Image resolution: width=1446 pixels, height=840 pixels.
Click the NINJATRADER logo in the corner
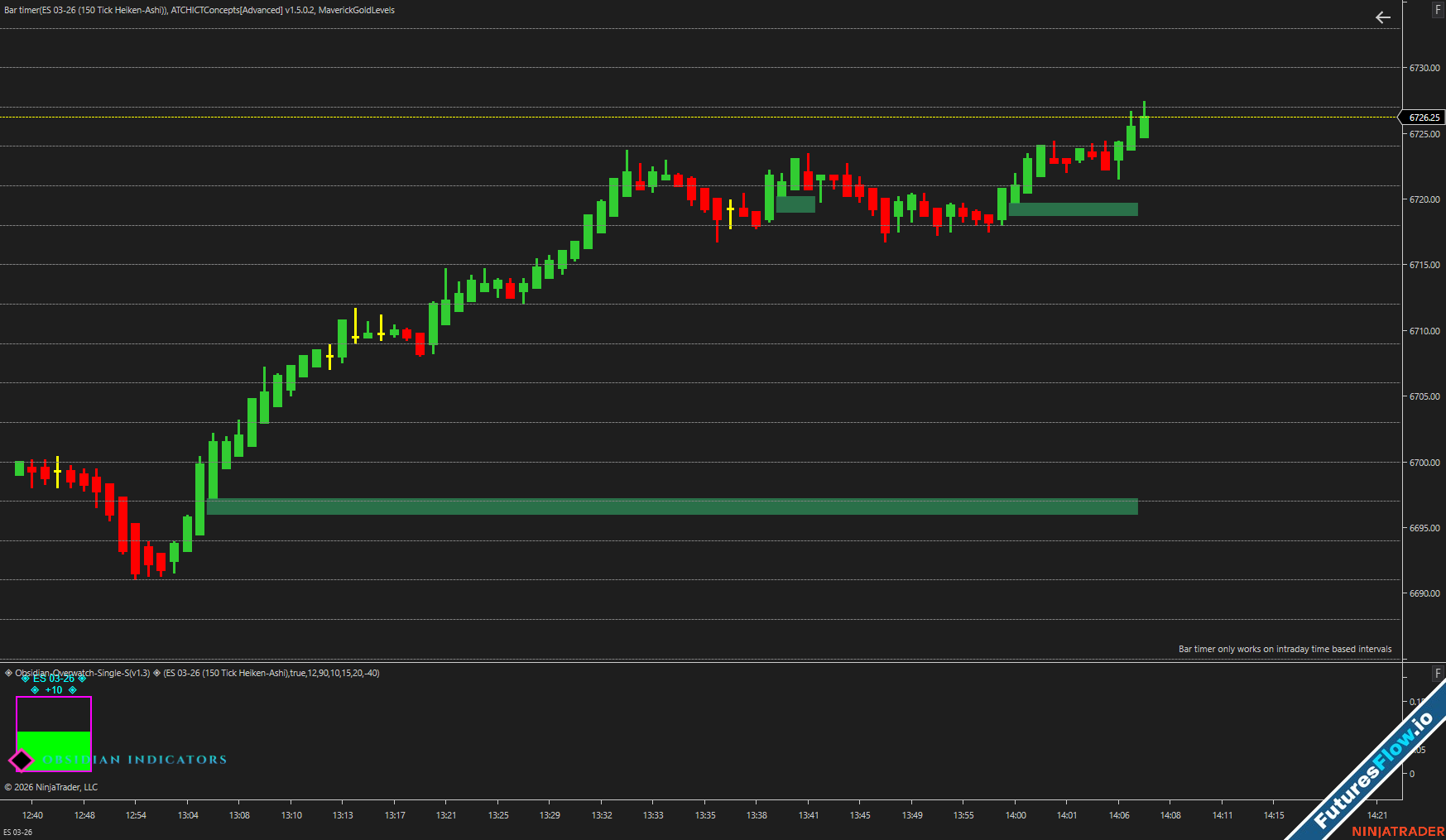click(x=1397, y=831)
